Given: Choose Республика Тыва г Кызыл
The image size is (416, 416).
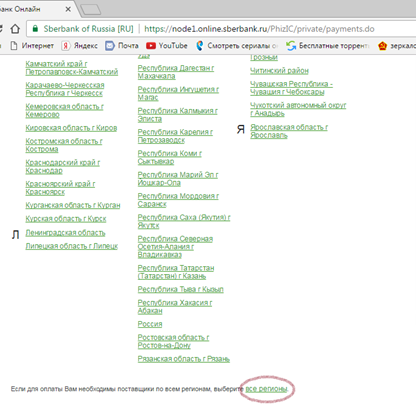Looking at the screenshot, I should 181,289.
